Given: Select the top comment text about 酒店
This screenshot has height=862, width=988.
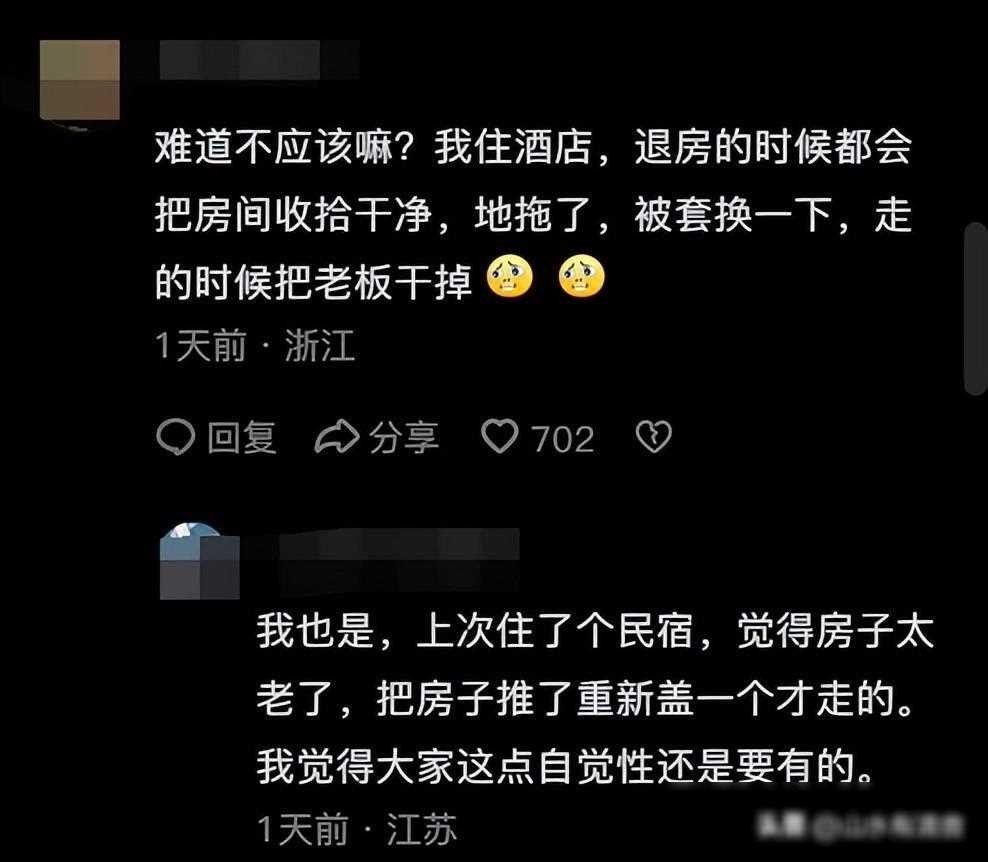Looking at the screenshot, I should tap(533, 215).
